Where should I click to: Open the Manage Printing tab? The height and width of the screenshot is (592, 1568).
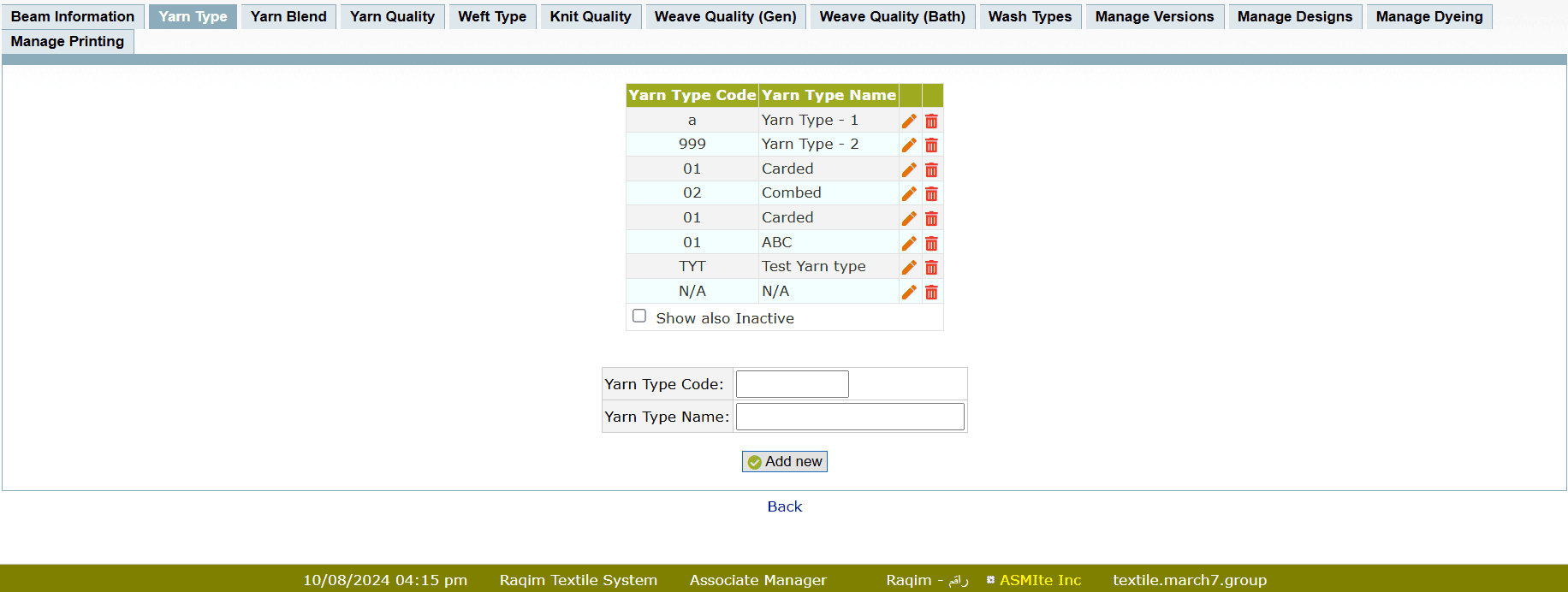pyautogui.click(x=68, y=41)
